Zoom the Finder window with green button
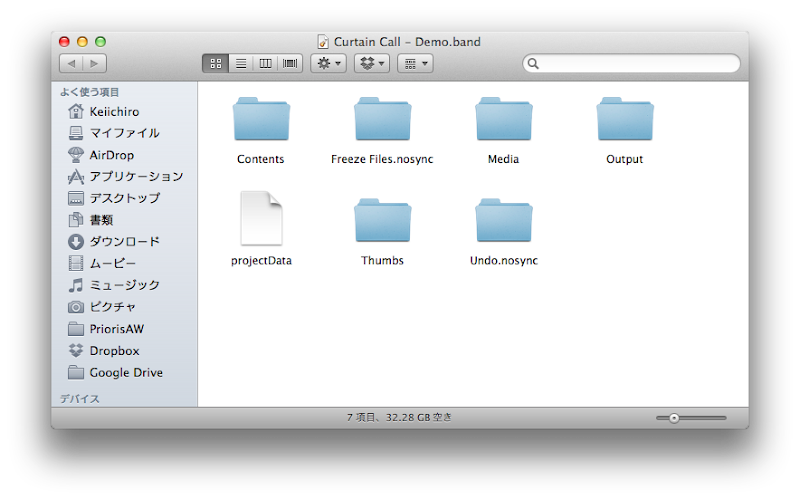 point(101,42)
